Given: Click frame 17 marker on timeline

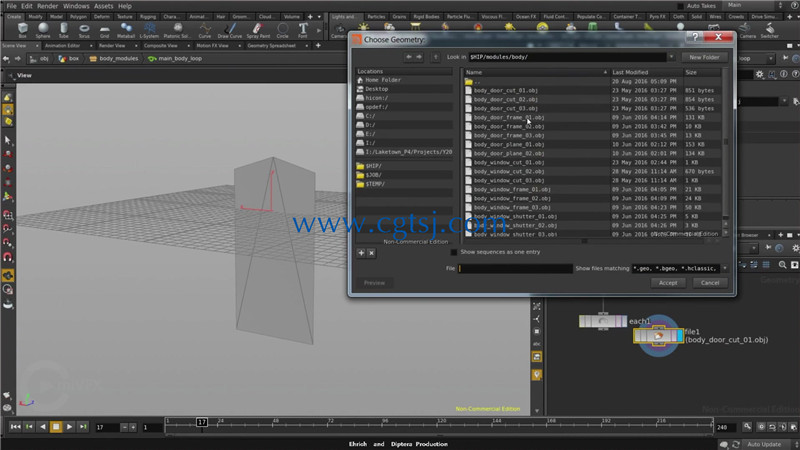Looking at the screenshot, I should coord(202,422).
